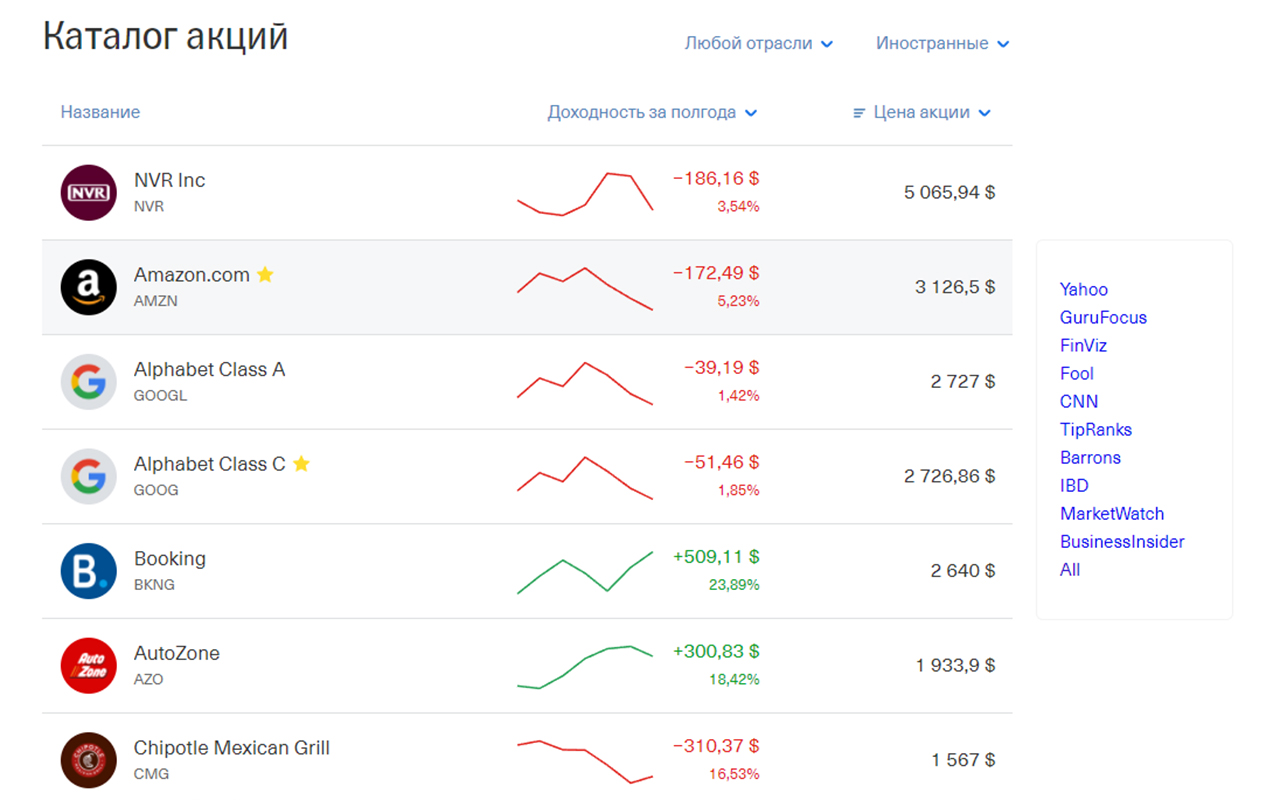Click the Название column header
This screenshot has width=1280, height=800.
[100, 112]
